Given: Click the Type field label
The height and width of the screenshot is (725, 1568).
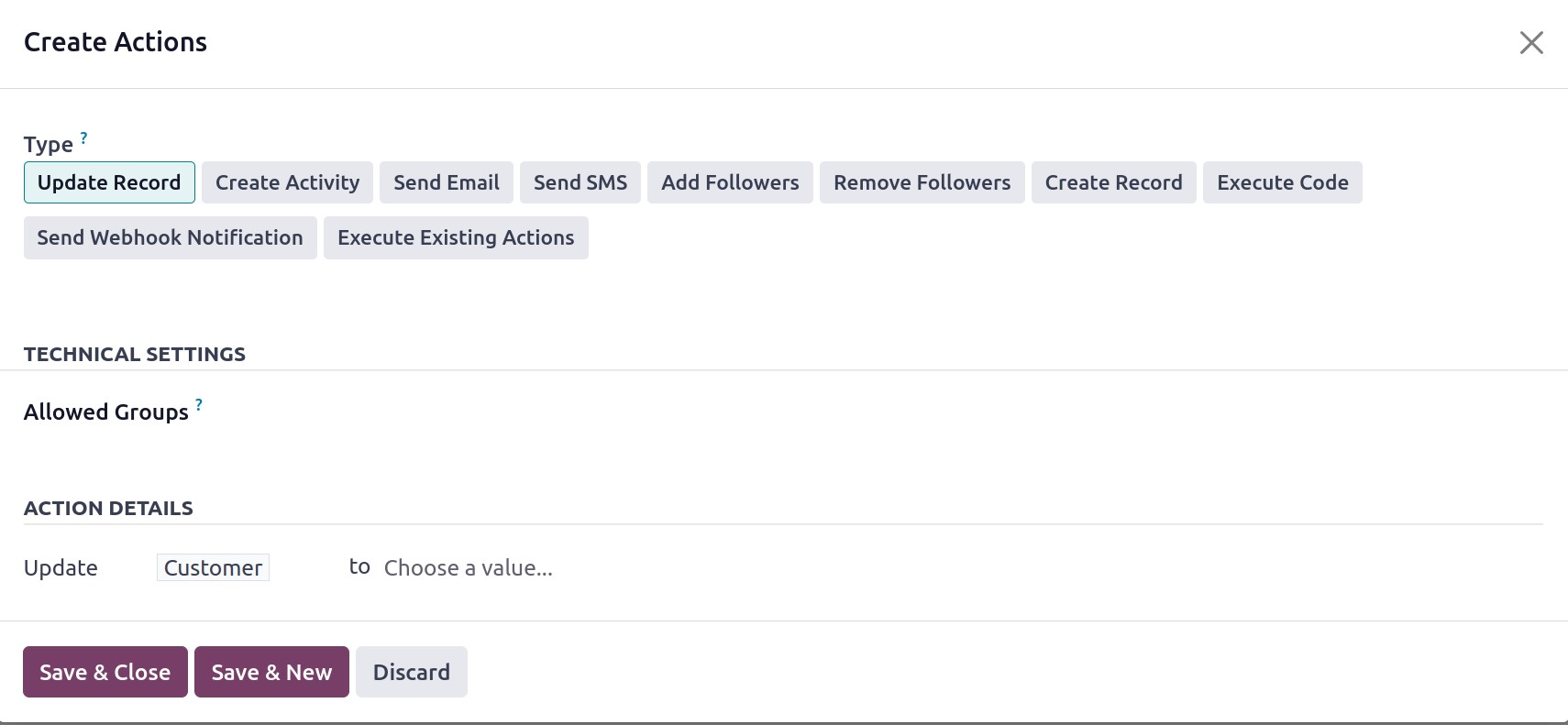Looking at the screenshot, I should pos(49,145).
